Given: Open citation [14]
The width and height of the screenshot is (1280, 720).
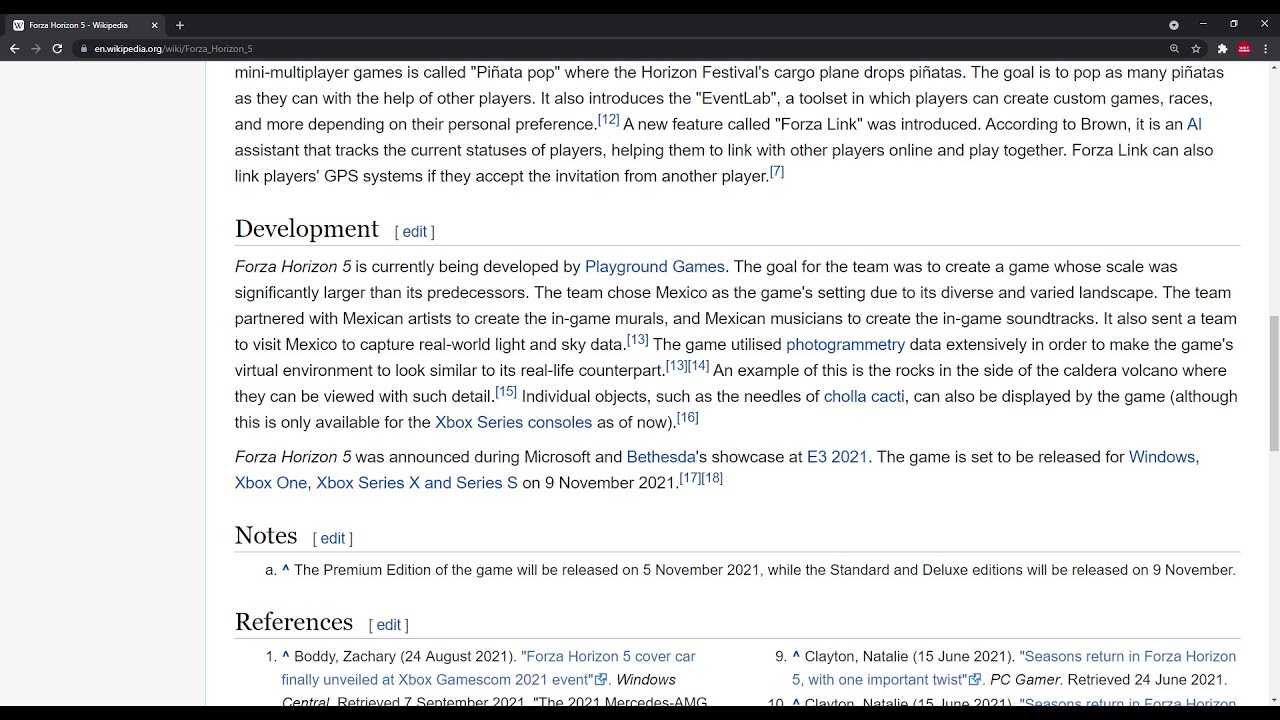Looking at the screenshot, I should 699,365.
